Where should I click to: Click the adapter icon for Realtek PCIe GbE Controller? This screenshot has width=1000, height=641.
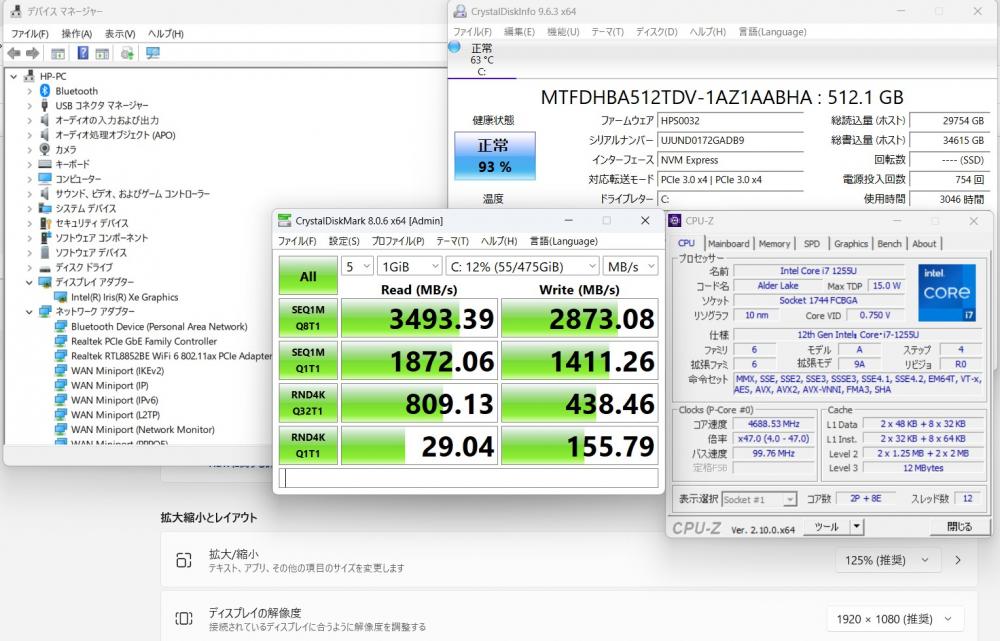point(61,341)
